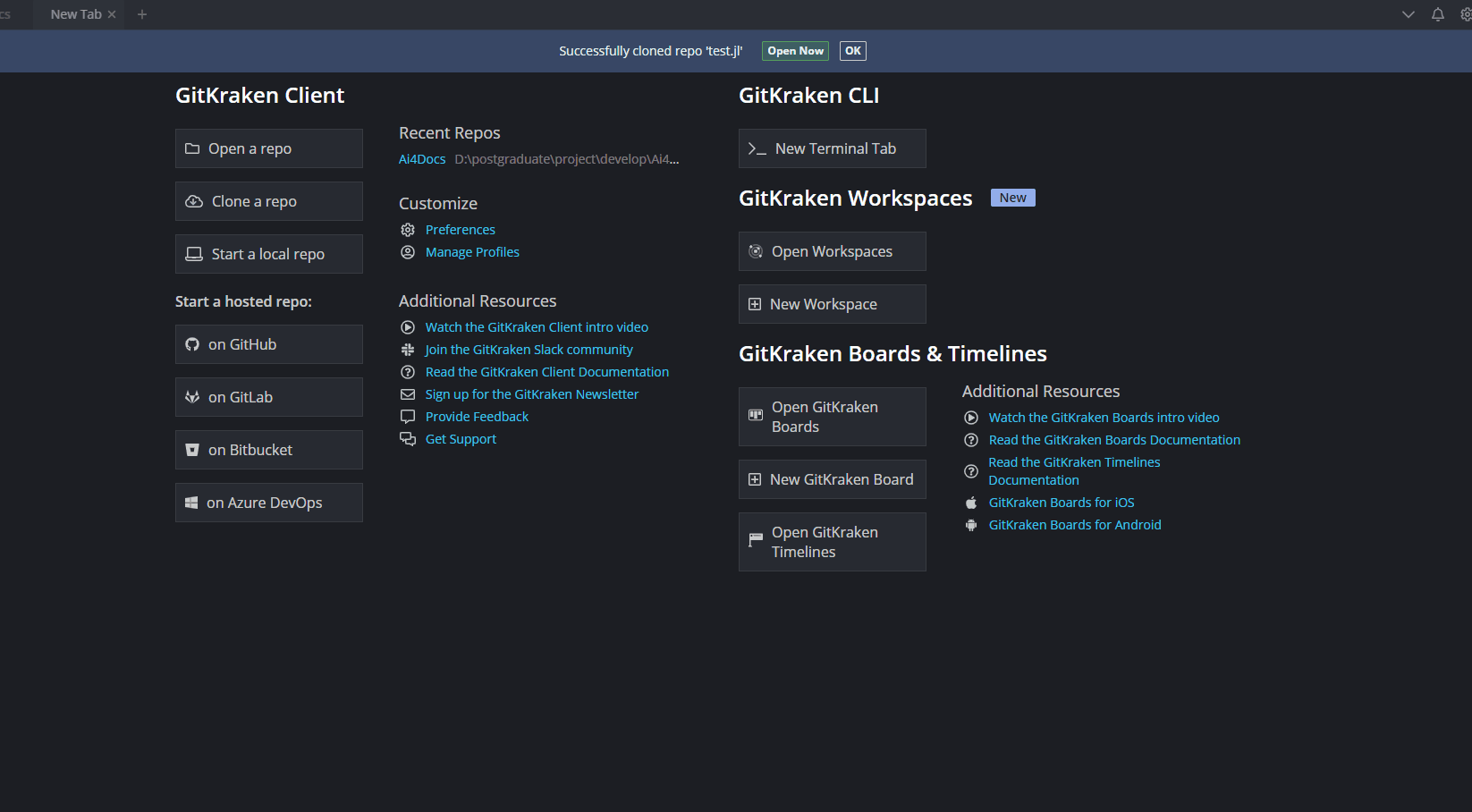This screenshot has height=812, width=1472.
Task: Start a hosted repo on GitHub
Action: pos(268,344)
